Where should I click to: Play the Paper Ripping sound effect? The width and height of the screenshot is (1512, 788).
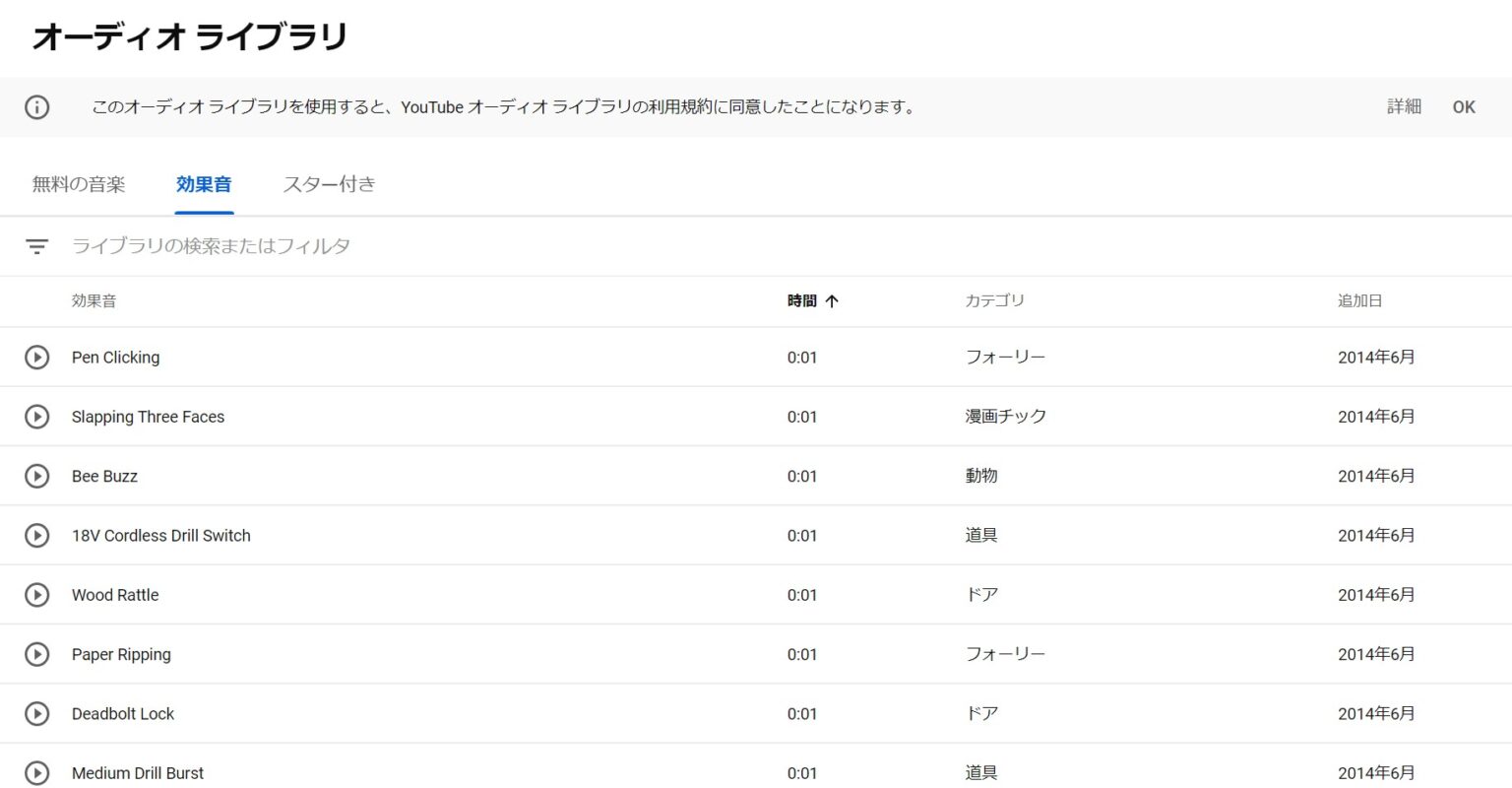(x=36, y=654)
